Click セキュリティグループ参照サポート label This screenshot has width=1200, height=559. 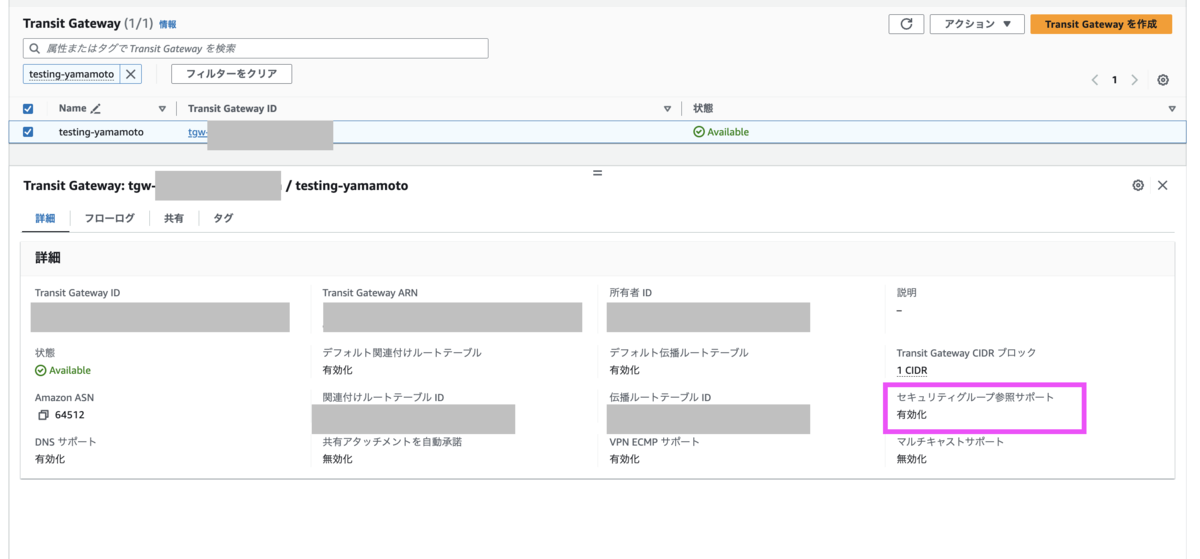click(975, 397)
